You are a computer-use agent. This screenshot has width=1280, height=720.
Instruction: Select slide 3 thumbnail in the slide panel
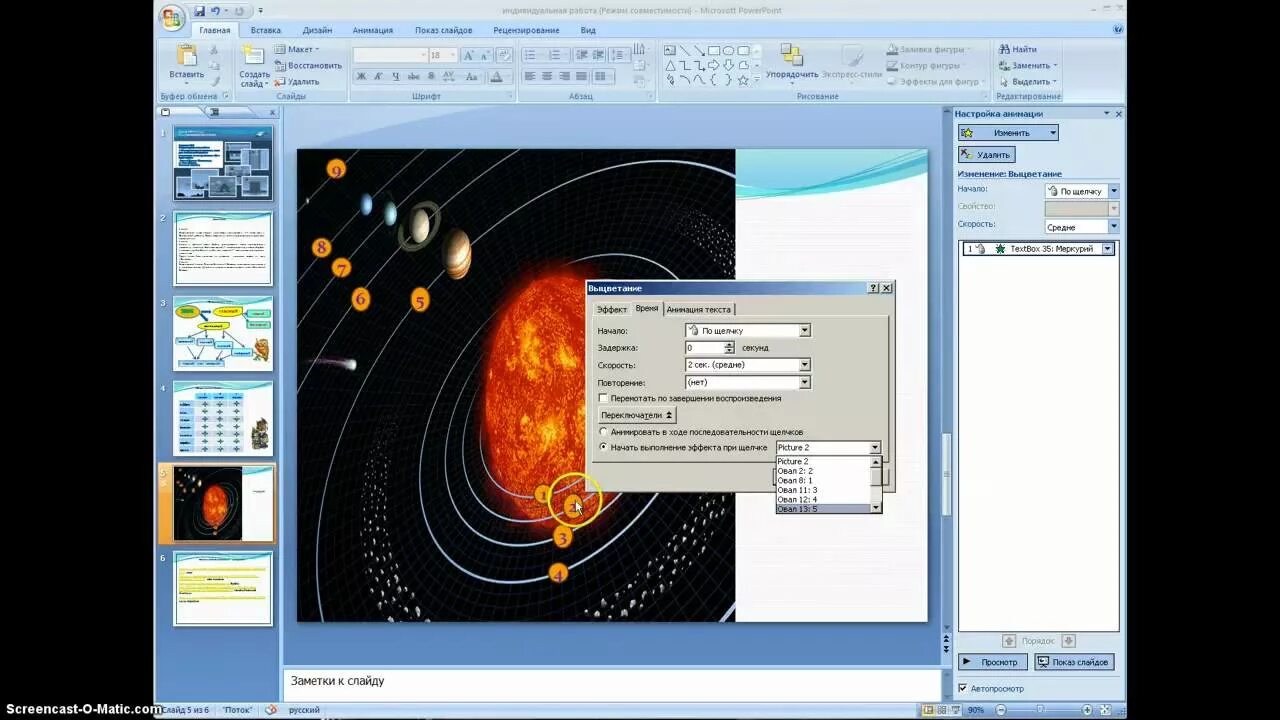coord(223,333)
